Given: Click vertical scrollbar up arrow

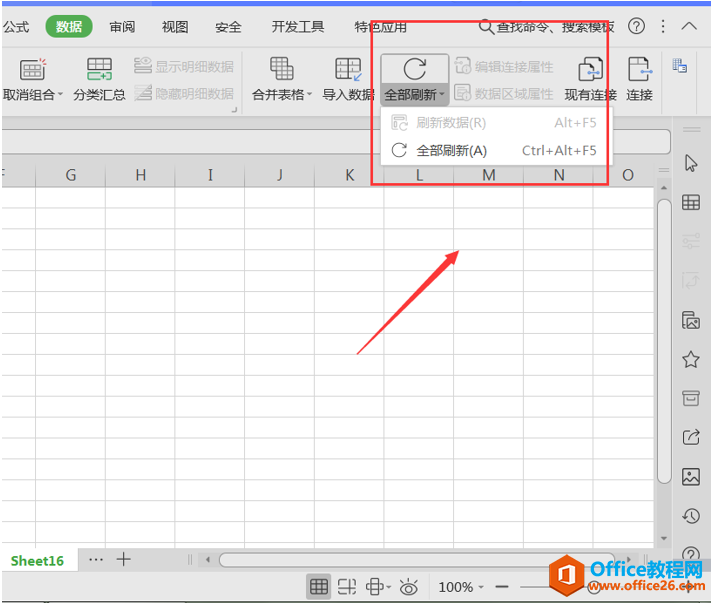Looking at the screenshot, I should (x=664, y=188).
